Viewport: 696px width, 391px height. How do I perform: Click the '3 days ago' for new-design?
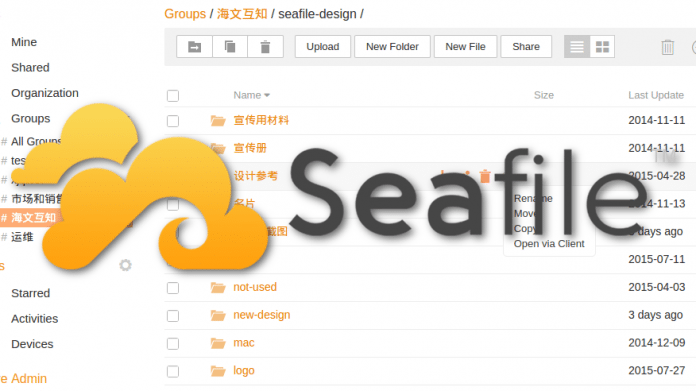pyautogui.click(x=656, y=315)
